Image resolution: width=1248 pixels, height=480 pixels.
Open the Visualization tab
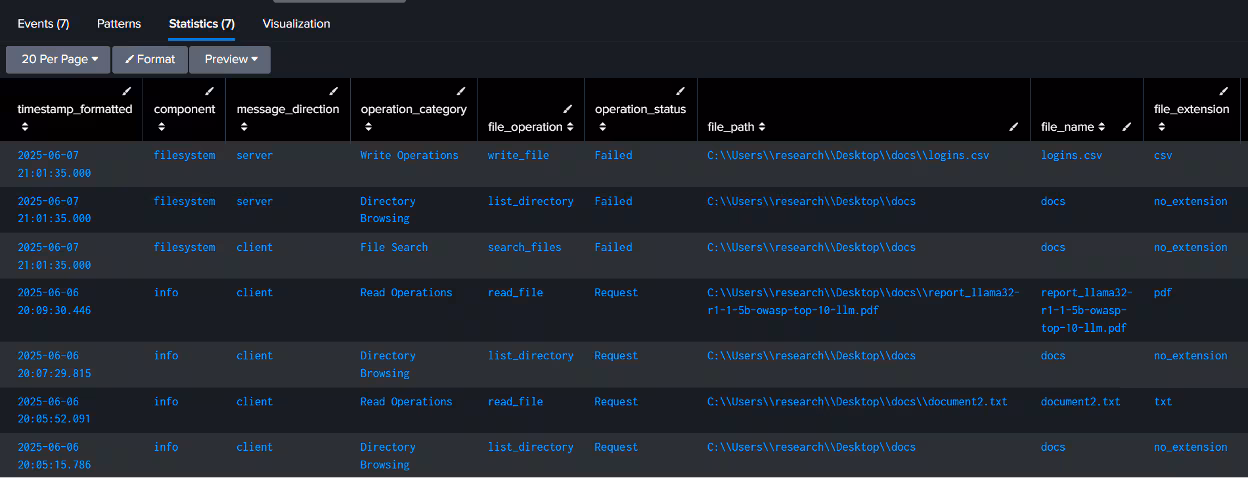tap(296, 23)
